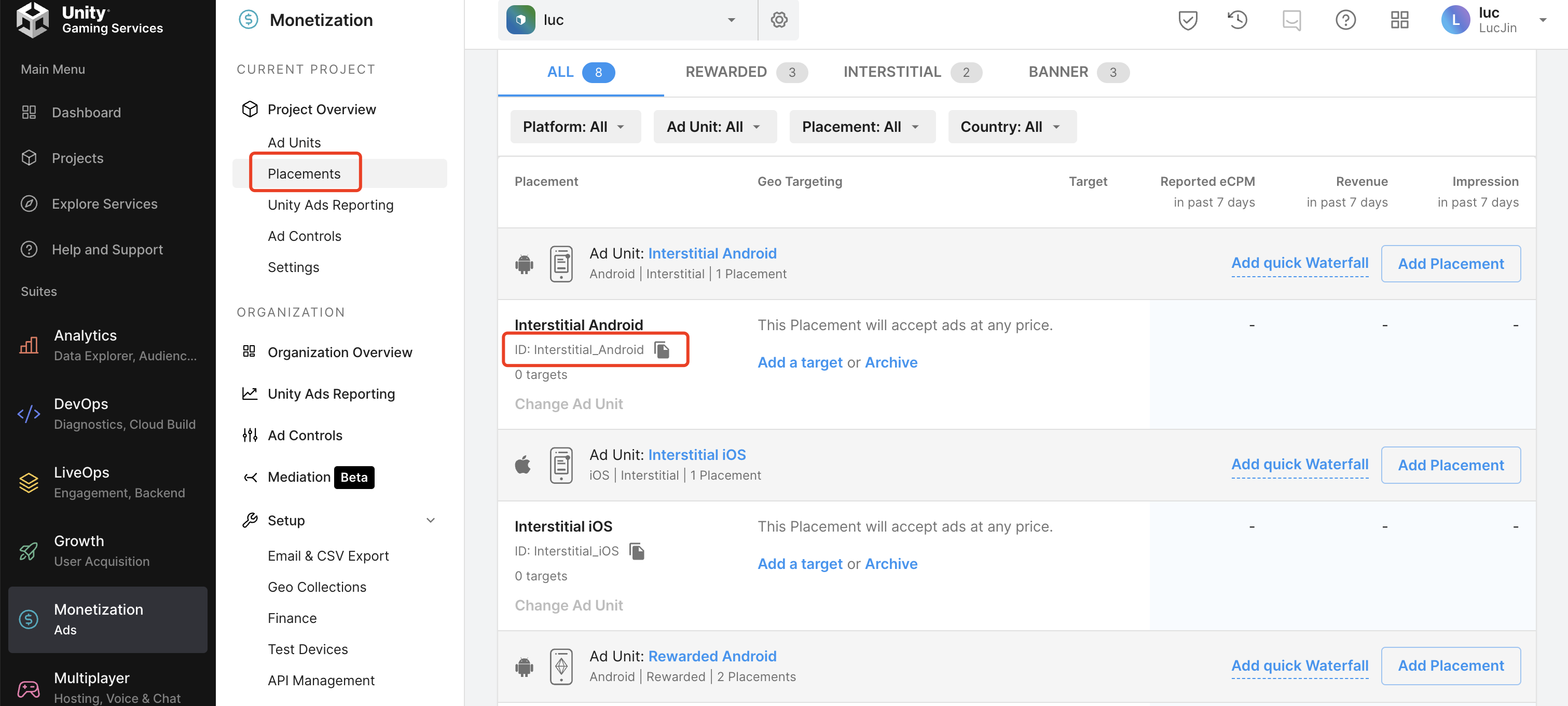Click the DevOps code brackets icon
The image size is (1568, 706).
click(x=29, y=414)
